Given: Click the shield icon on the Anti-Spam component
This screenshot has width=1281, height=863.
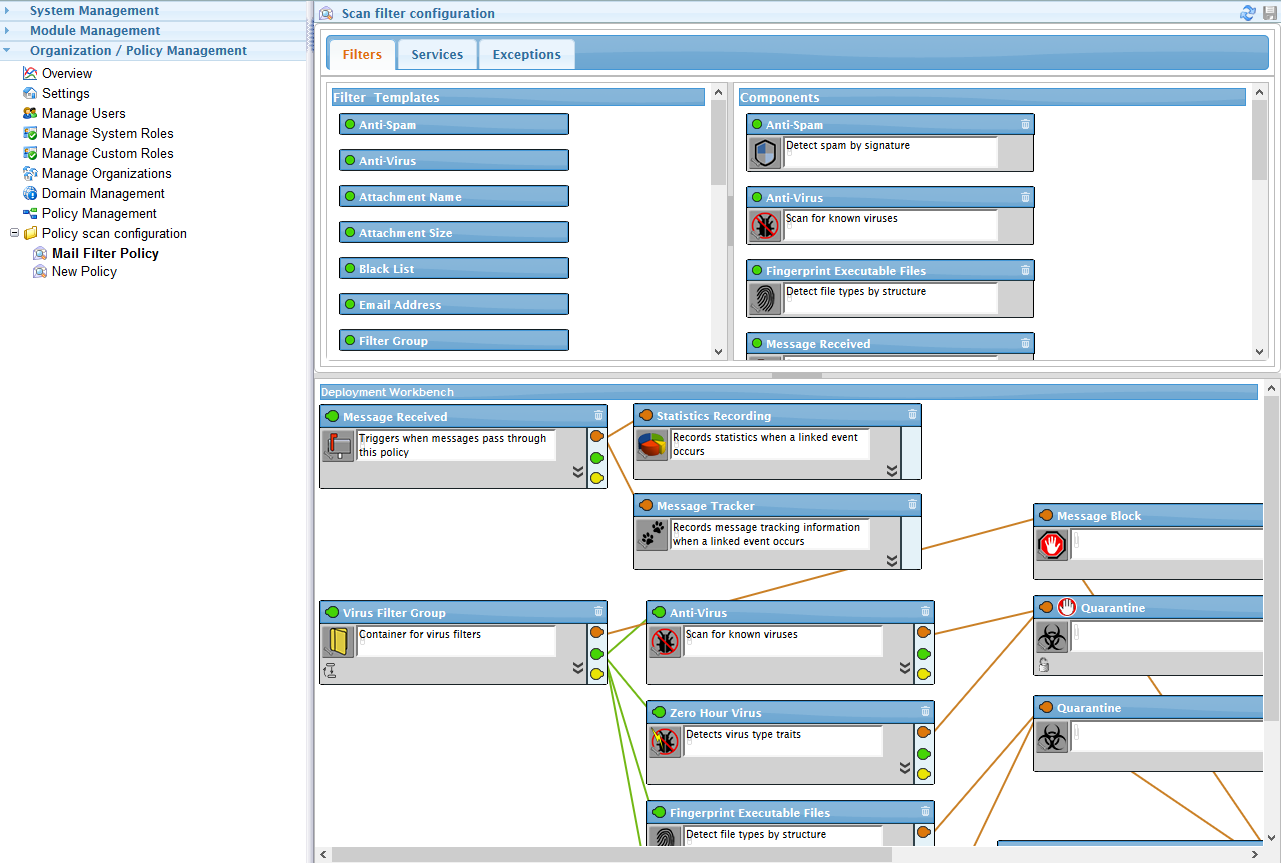Looking at the screenshot, I should [765, 152].
